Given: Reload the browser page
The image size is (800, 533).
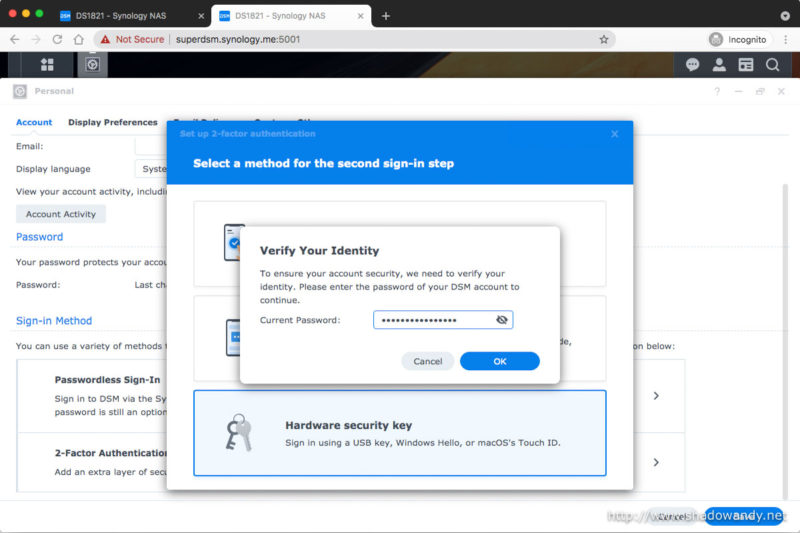Looking at the screenshot, I should point(57,39).
